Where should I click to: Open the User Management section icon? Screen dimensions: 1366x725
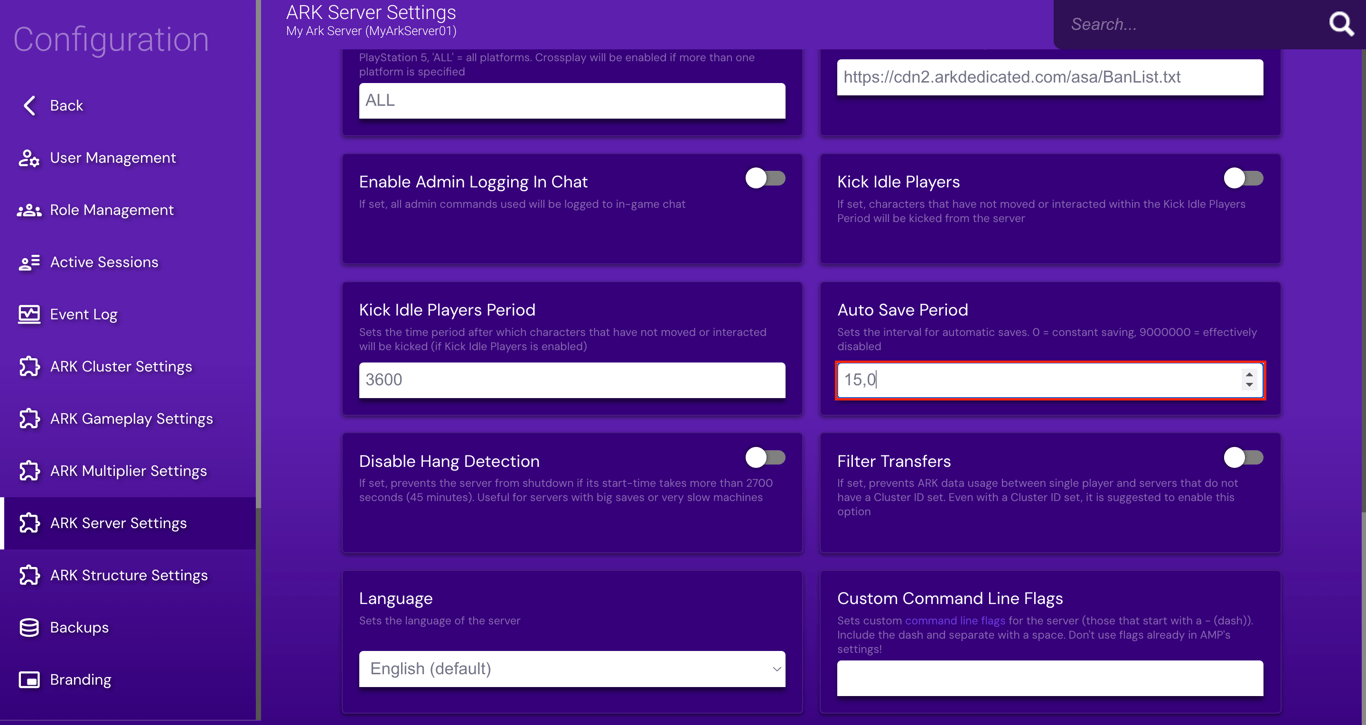click(x=28, y=157)
